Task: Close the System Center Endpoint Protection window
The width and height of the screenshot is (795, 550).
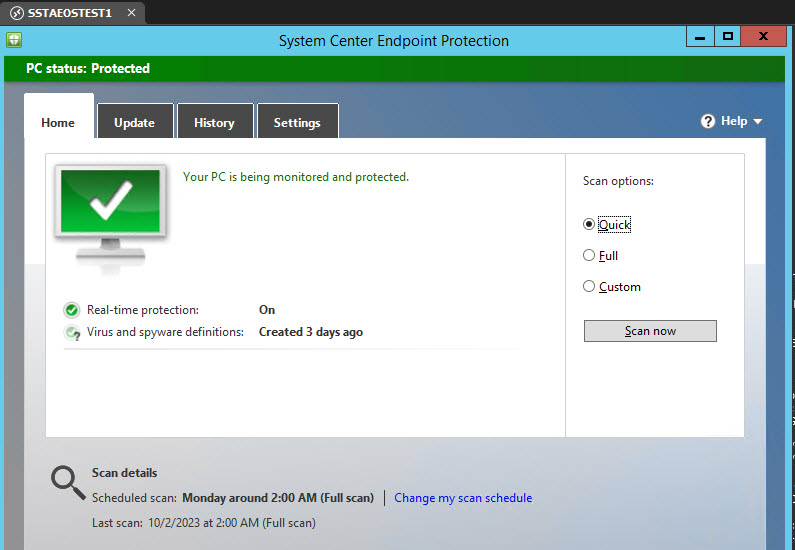Action: pos(763,36)
